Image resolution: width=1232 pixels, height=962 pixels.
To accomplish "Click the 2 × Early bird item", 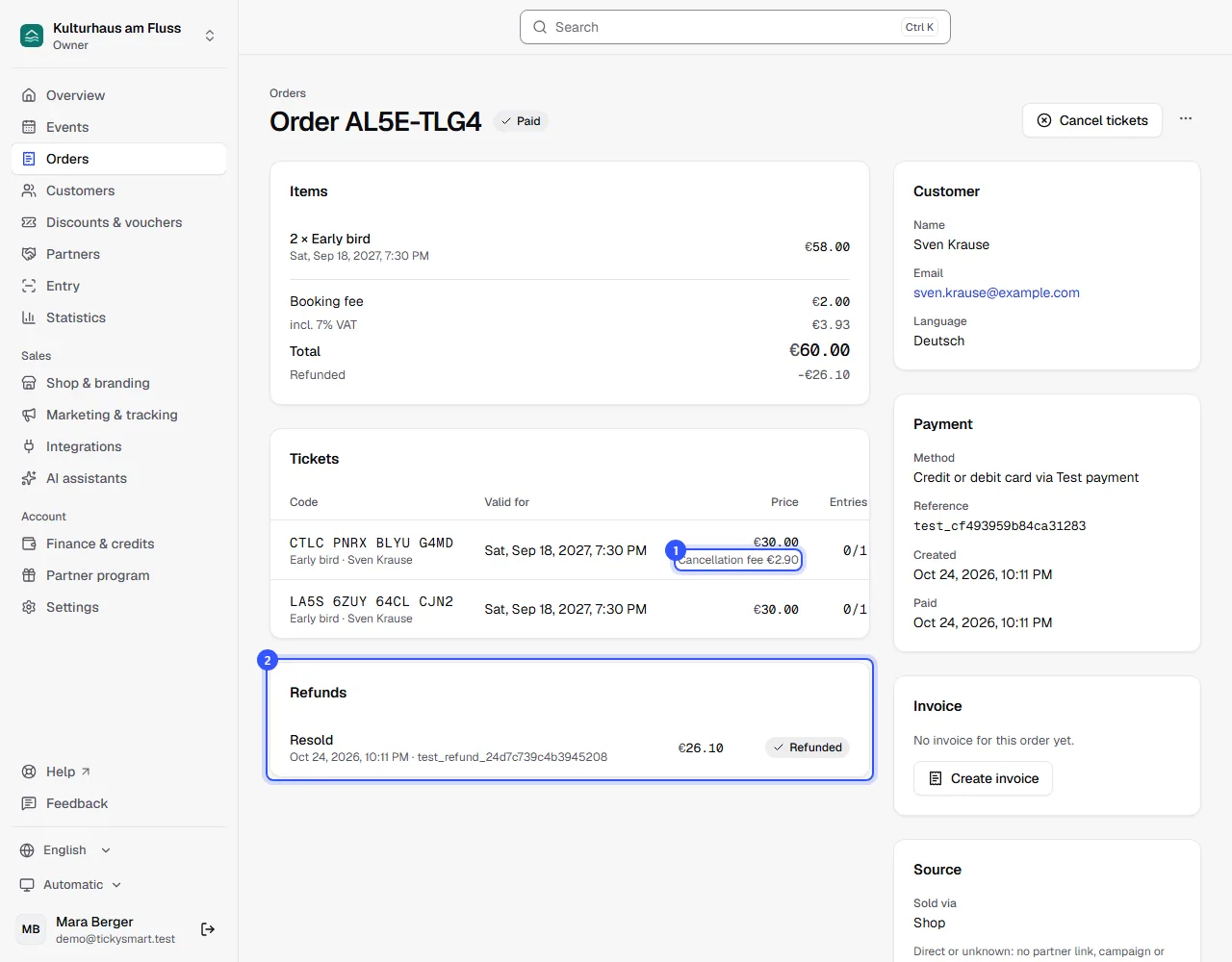I will 330,239.
